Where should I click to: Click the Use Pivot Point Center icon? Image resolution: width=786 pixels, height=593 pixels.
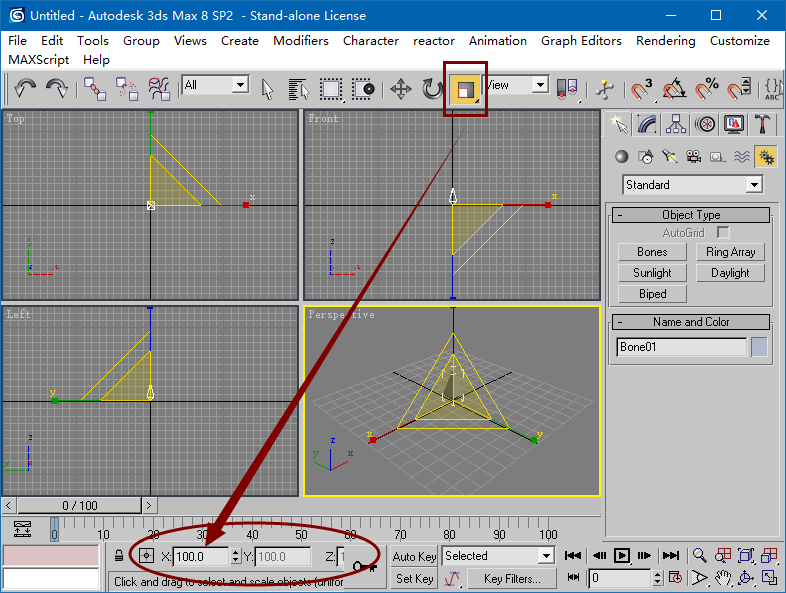pyautogui.click(x=567, y=89)
